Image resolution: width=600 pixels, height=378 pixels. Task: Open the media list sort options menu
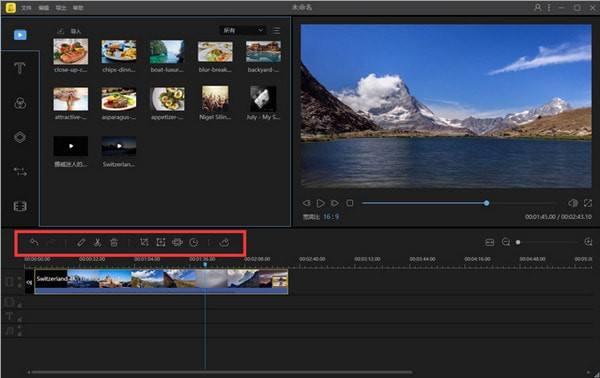(276, 30)
